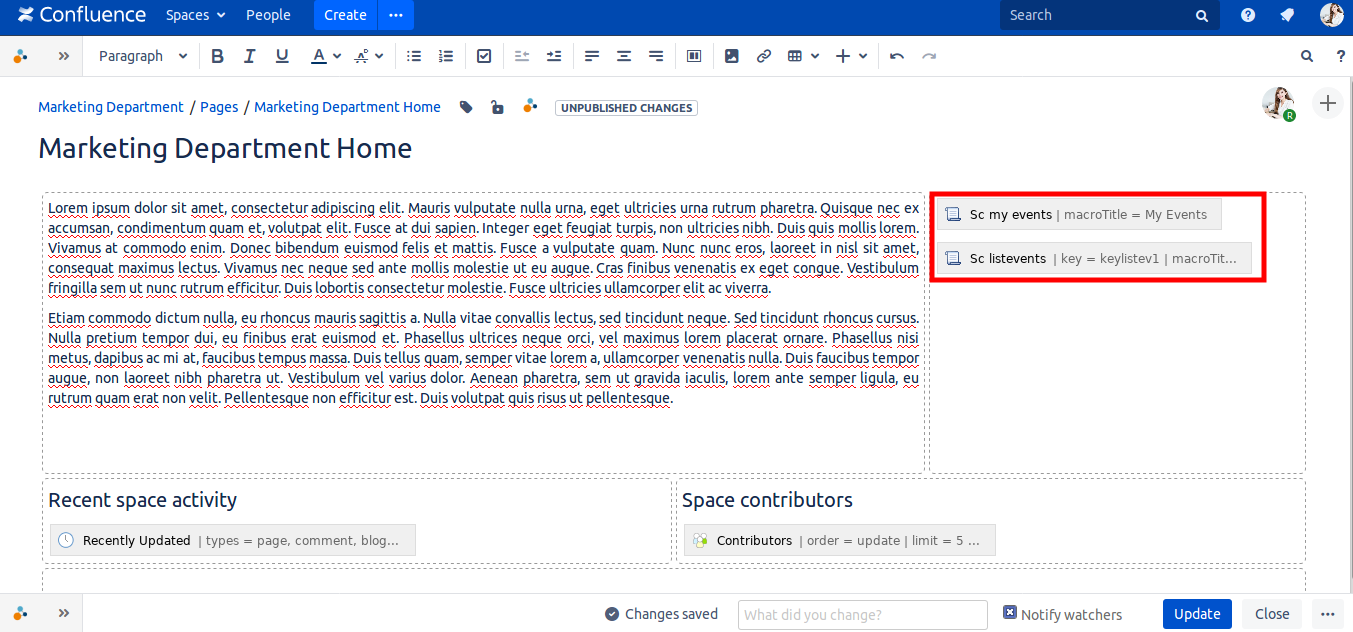Undo the last edit
The width and height of the screenshot is (1353, 632).
(x=897, y=56)
